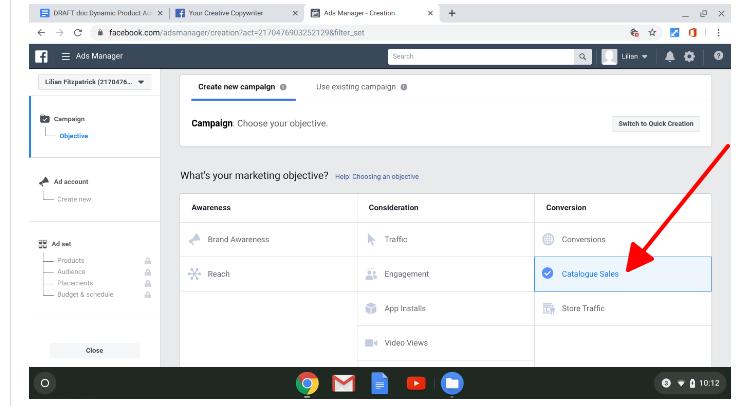Click Create new under Ad account
Viewport: 748px width, 406px height.
pyautogui.click(x=74, y=199)
